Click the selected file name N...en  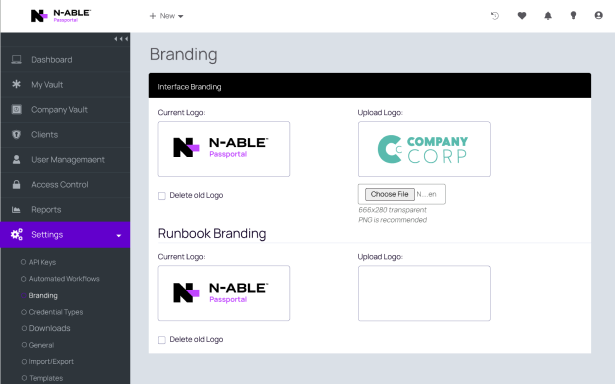426,194
